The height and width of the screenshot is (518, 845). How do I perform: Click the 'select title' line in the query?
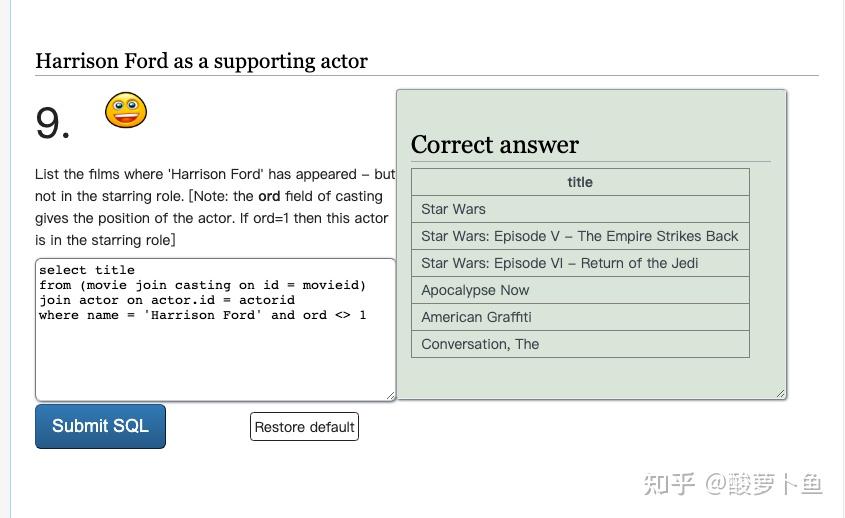87,270
